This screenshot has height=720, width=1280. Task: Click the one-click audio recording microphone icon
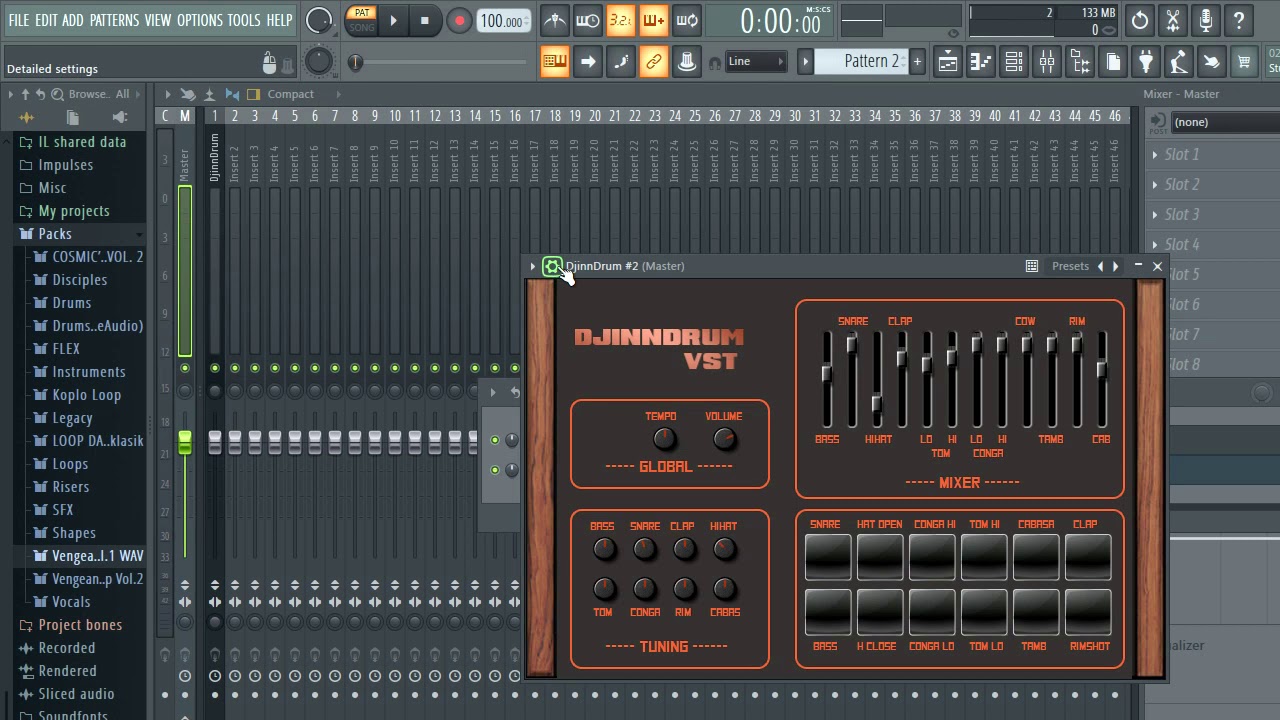click(1206, 20)
